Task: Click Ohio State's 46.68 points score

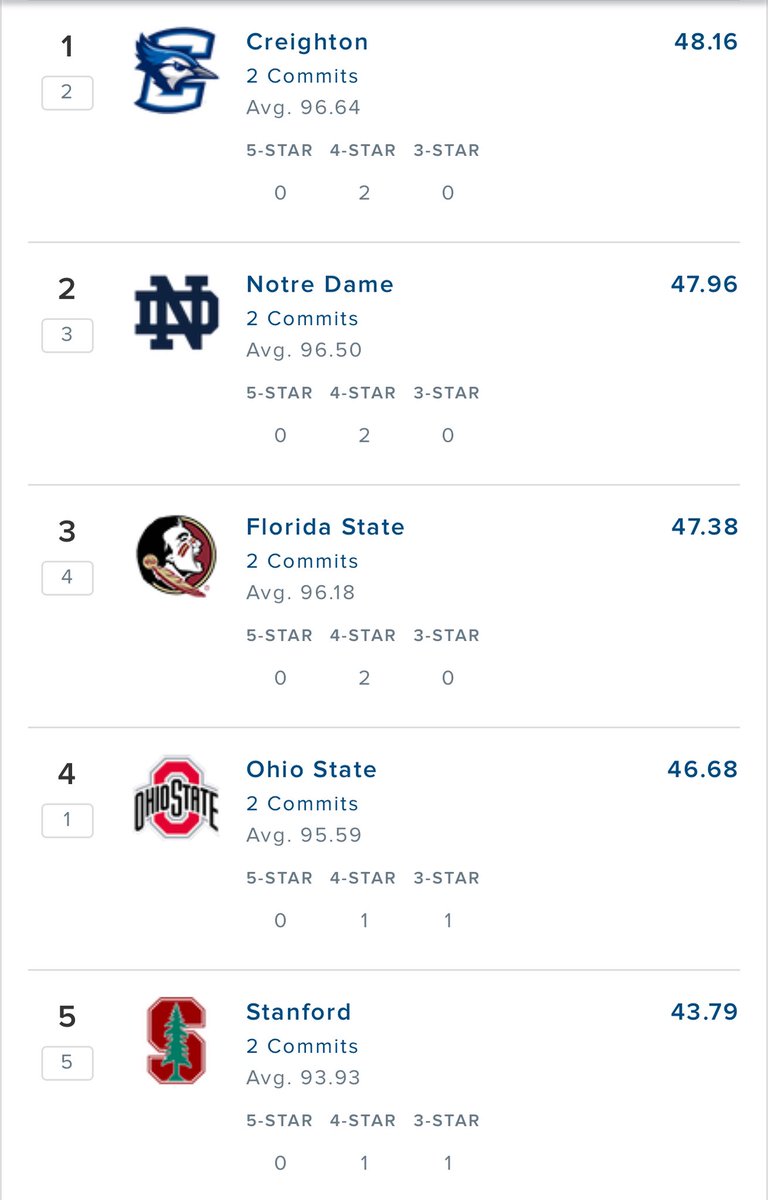Action: click(x=702, y=769)
